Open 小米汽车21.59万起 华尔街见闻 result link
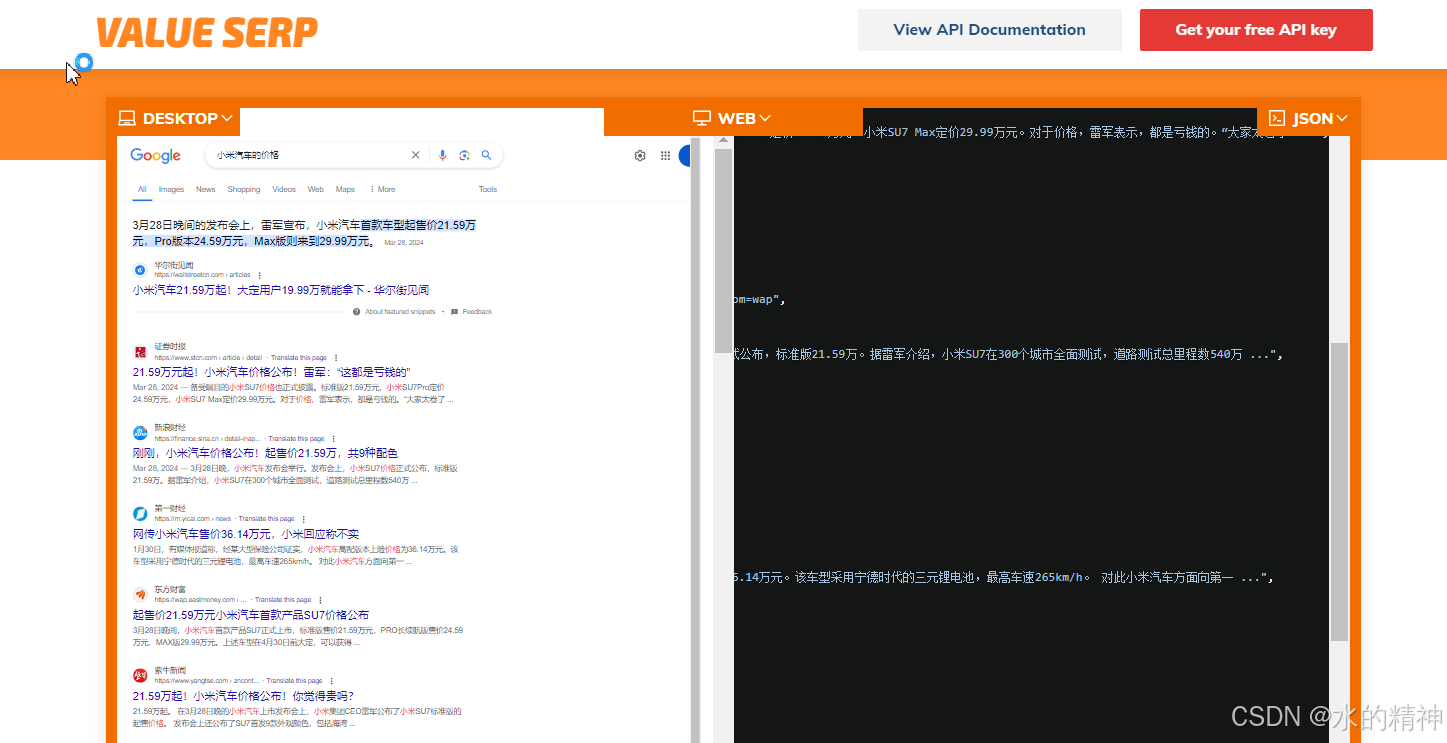 click(x=281, y=290)
